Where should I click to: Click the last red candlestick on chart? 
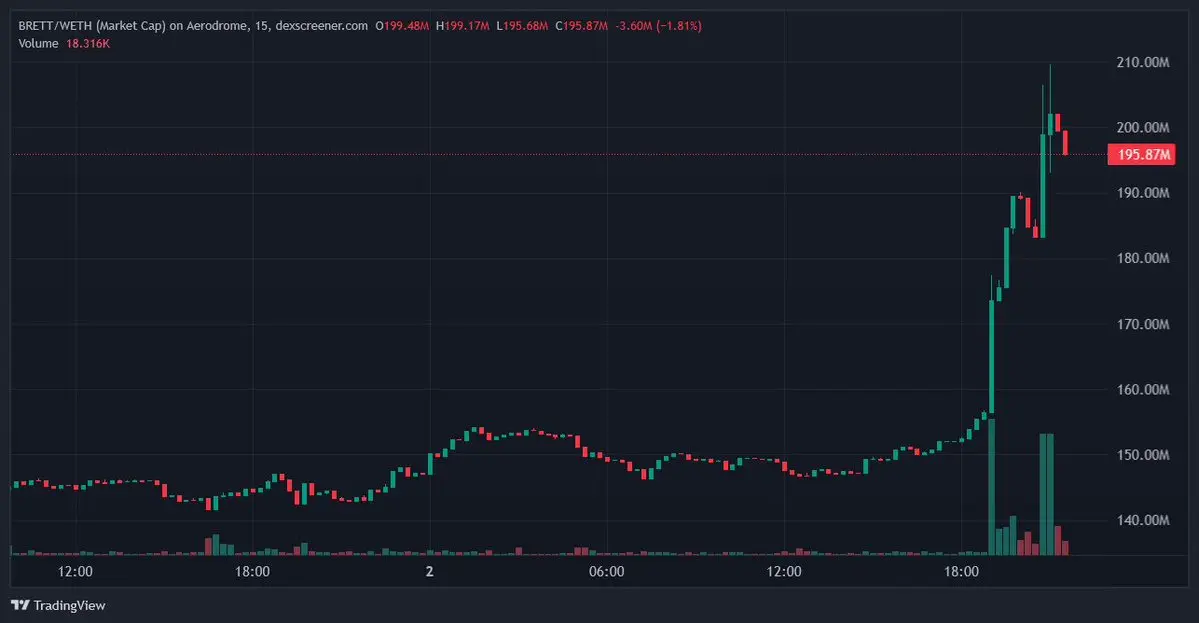1065,142
